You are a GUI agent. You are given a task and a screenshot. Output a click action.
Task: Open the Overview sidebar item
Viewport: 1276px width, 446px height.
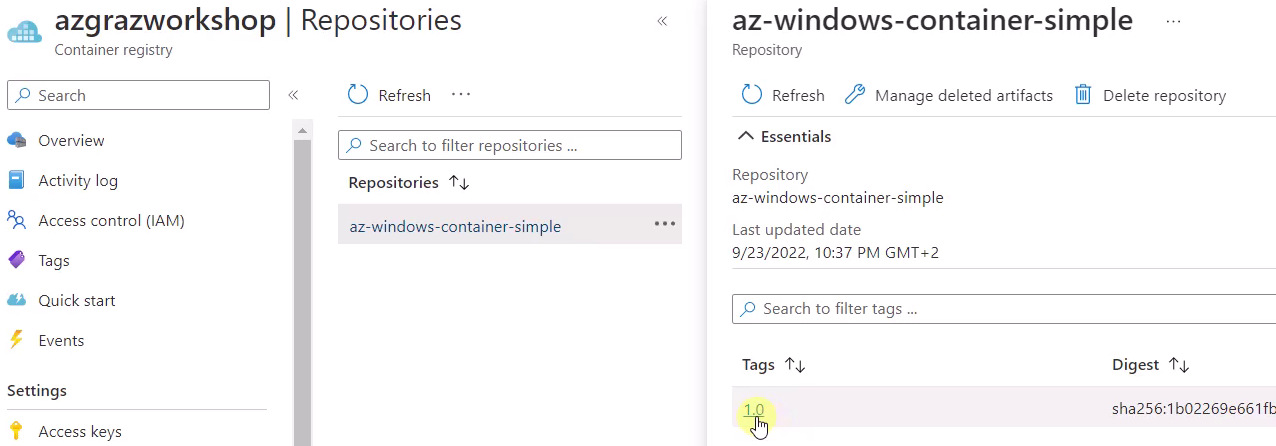click(71, 141)
